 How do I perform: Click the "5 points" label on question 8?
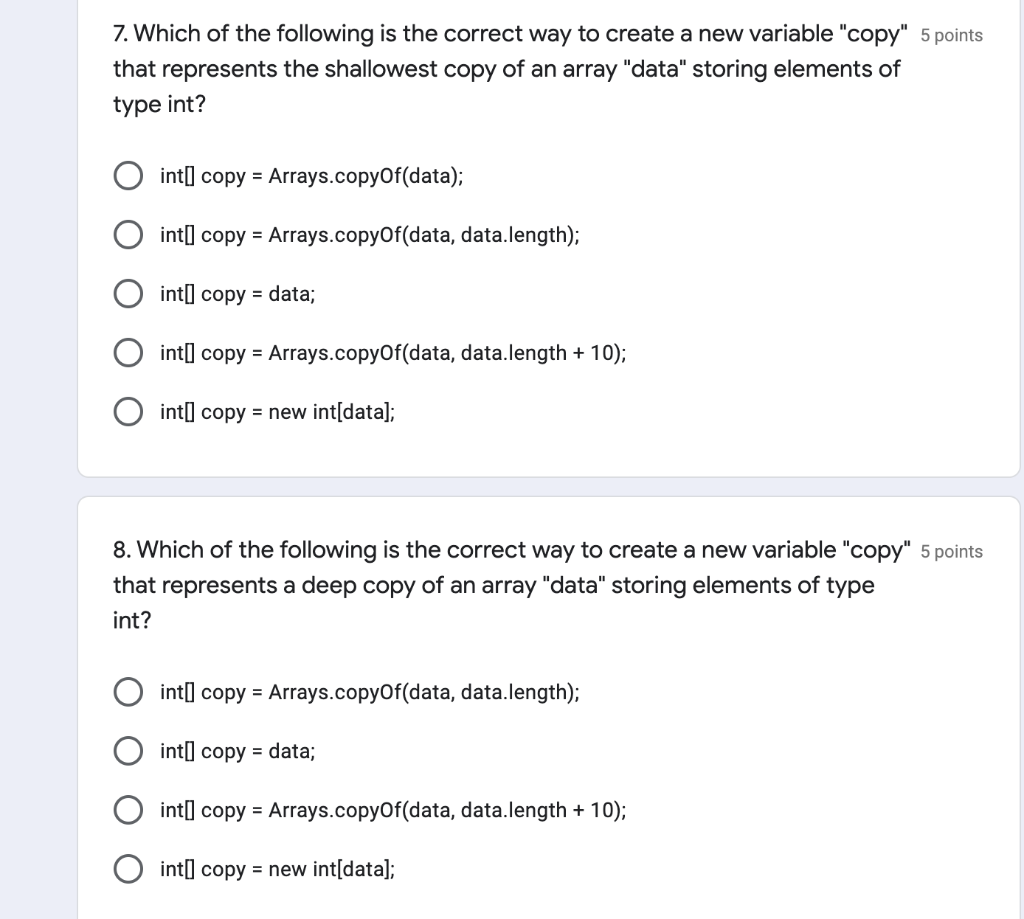(952, 551)
